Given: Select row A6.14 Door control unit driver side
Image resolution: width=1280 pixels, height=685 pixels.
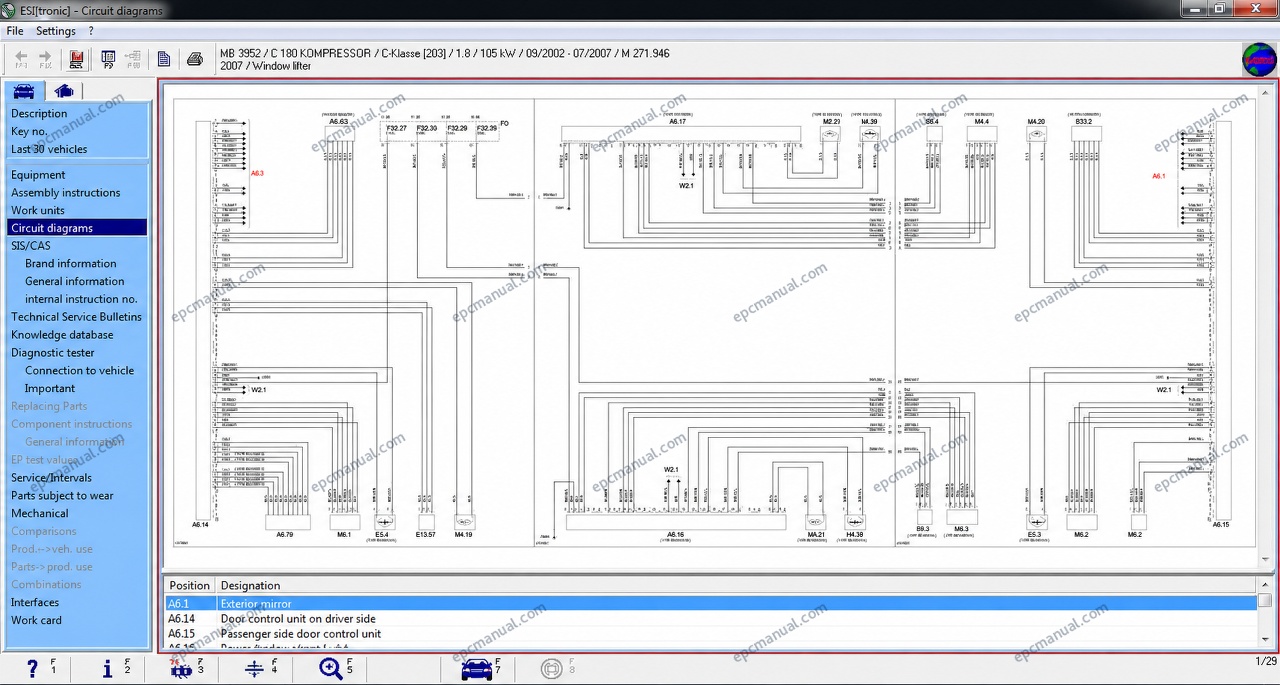Looking at the screenshot, I should tap(711, 619).
